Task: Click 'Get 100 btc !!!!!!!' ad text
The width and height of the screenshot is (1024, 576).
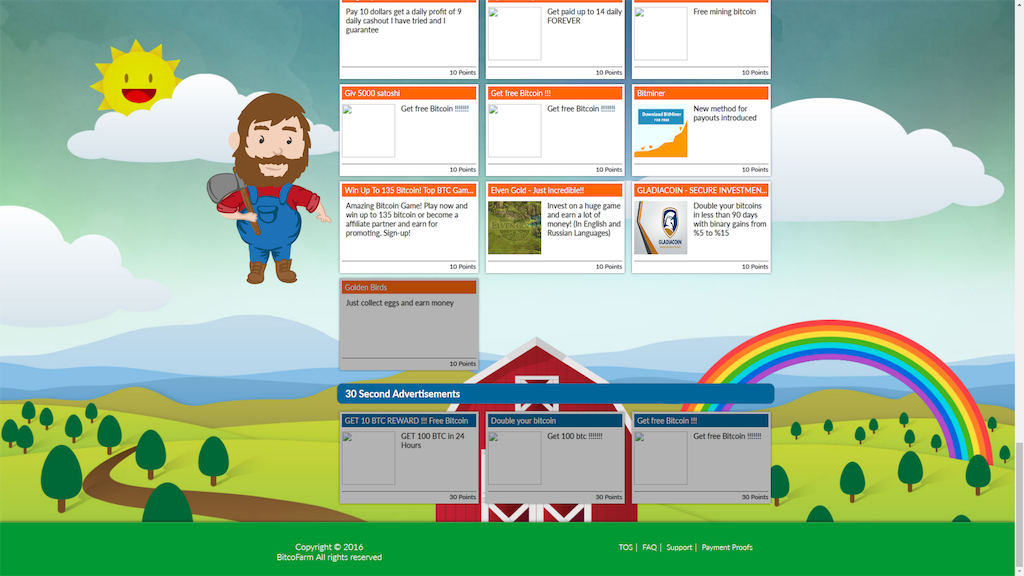Action: 575,436
